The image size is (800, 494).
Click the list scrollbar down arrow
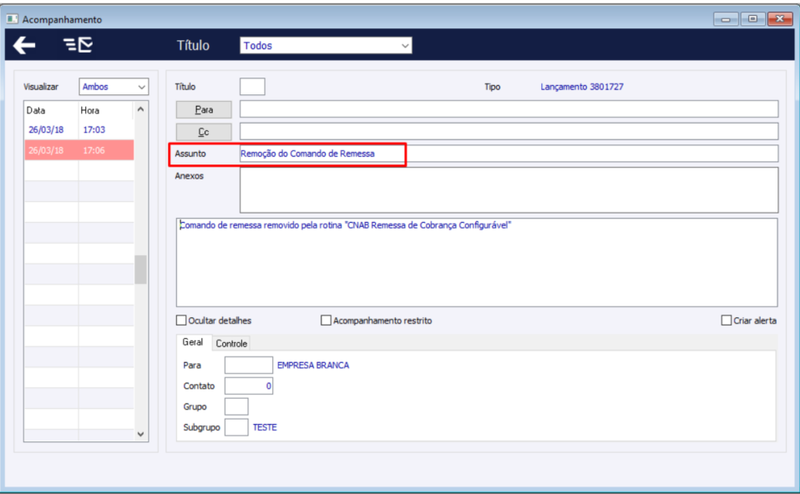[141, 434]
